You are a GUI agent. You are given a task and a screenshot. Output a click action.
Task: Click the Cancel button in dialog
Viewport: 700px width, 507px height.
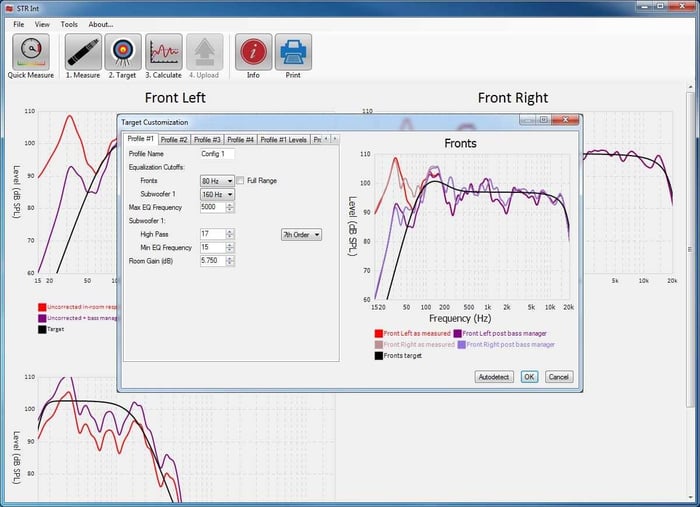(558, 377)
